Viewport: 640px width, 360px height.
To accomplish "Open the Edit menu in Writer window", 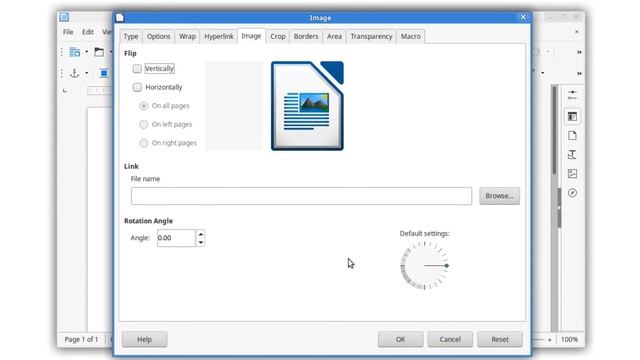I will click(88, 32).
